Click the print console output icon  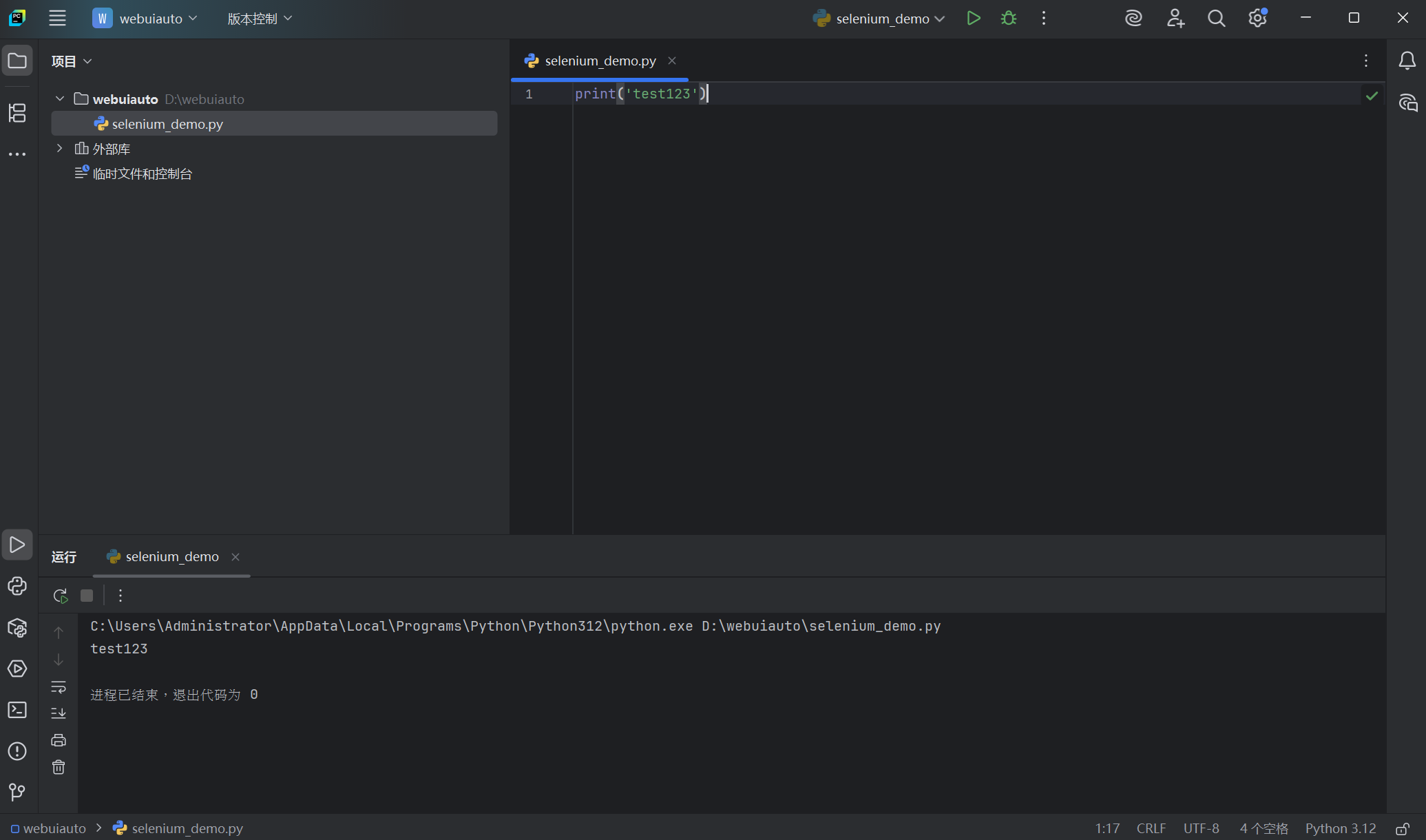pyautogui.click(x=59, y=740)
